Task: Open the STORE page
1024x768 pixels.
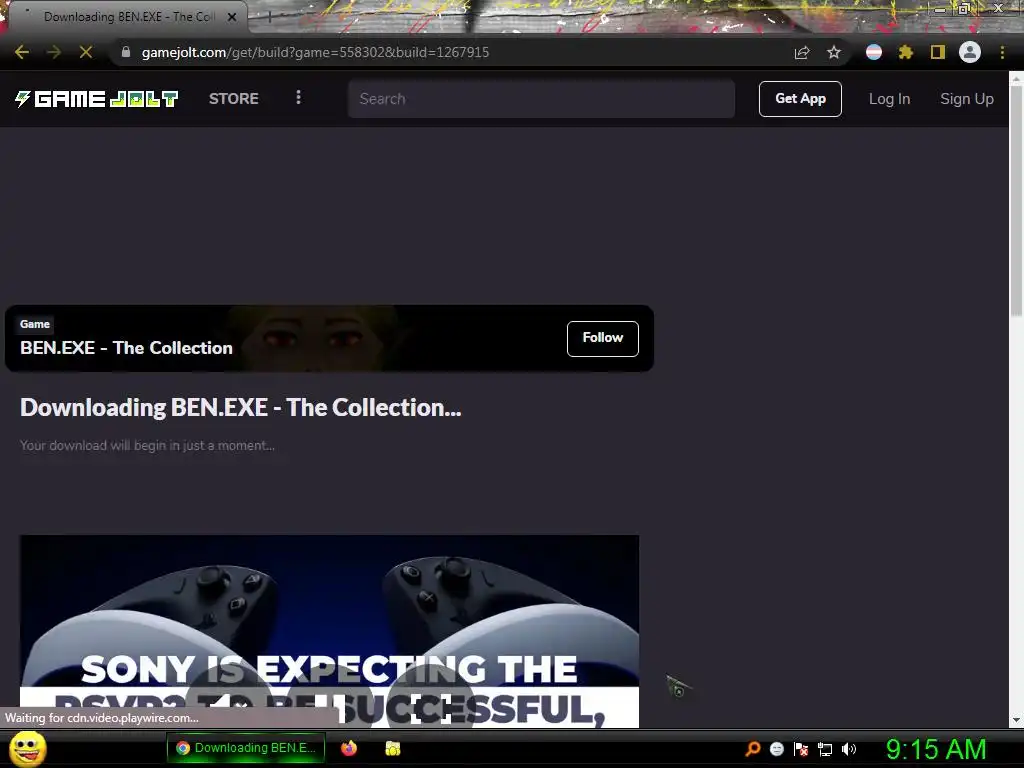Action: click(234, 99)
